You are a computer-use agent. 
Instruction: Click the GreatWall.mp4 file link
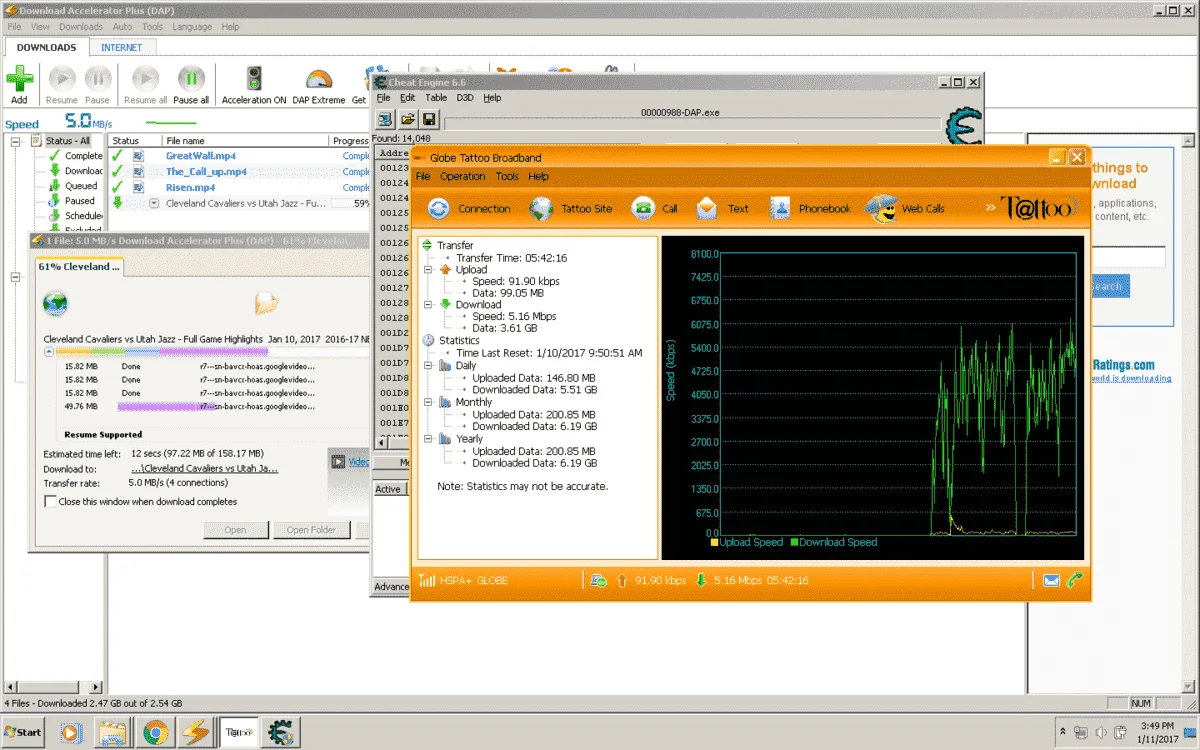pyautogui.click(x=201, y=156)
